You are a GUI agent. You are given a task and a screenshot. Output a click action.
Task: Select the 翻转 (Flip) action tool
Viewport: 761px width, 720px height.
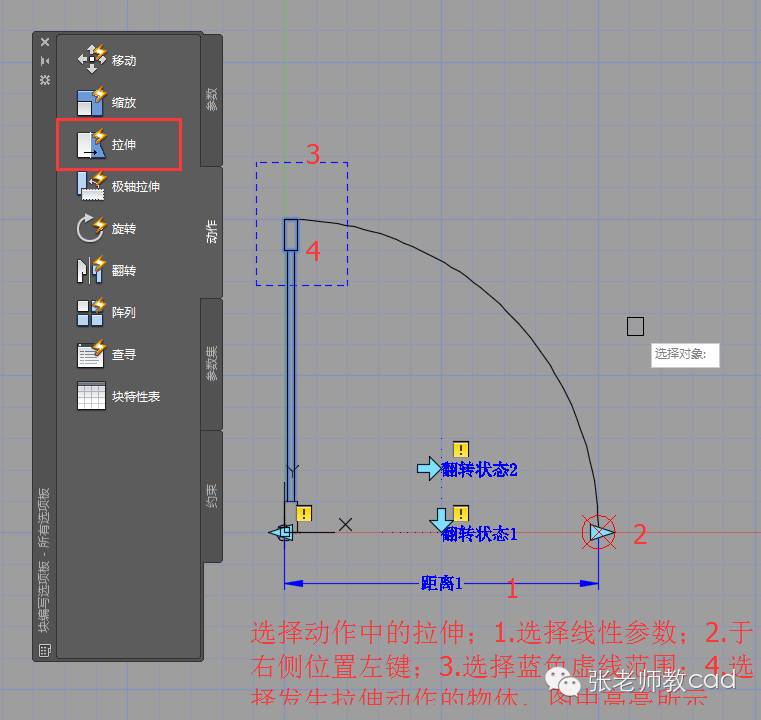108,270
